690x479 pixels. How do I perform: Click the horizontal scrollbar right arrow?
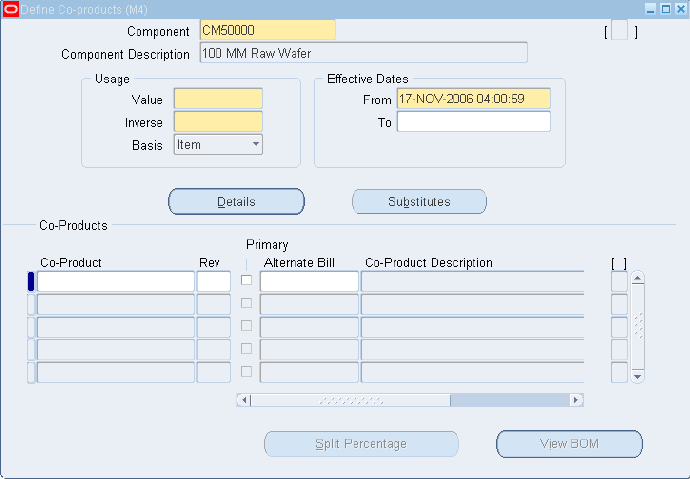576,400
